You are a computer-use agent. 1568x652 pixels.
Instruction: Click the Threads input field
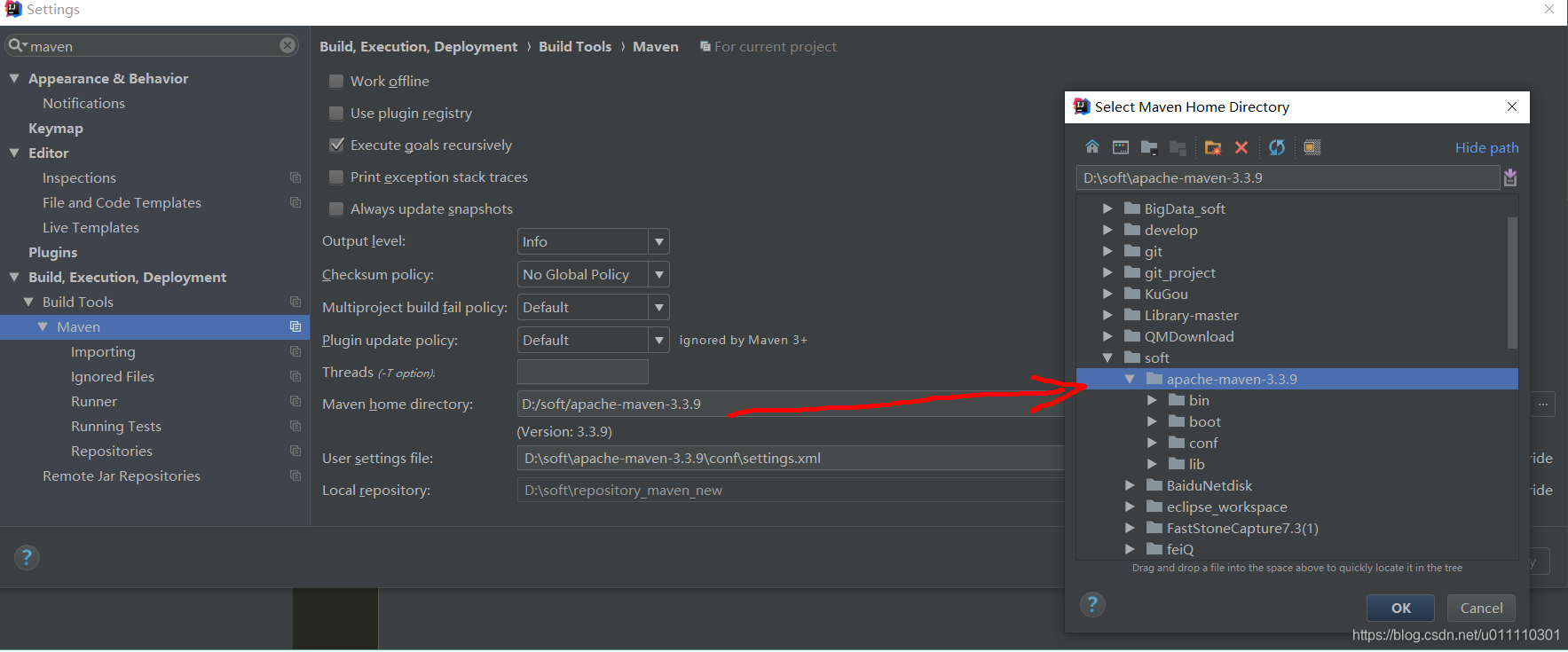tap(582, 372)
